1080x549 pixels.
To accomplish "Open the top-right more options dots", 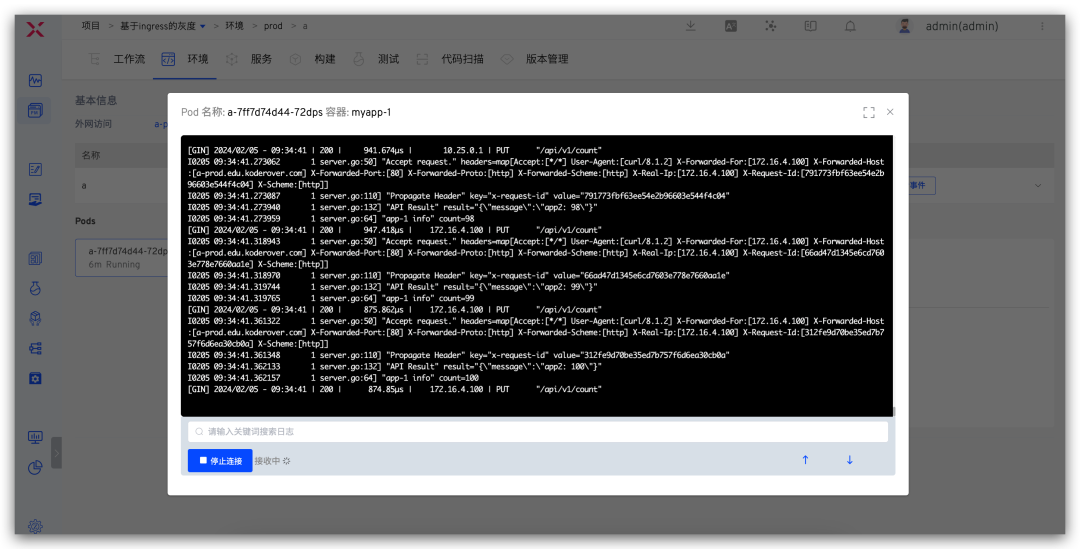I will click(1042, 26).
